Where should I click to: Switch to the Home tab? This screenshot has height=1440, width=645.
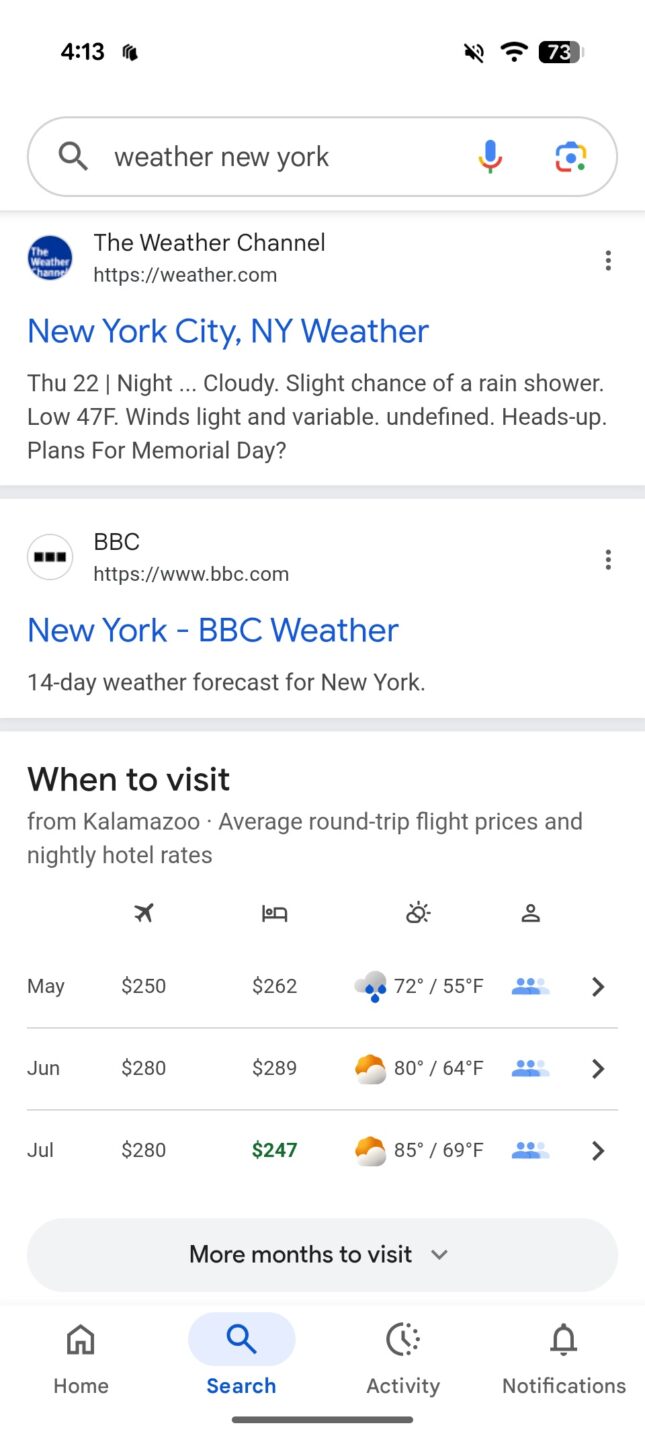[80, 1357]
